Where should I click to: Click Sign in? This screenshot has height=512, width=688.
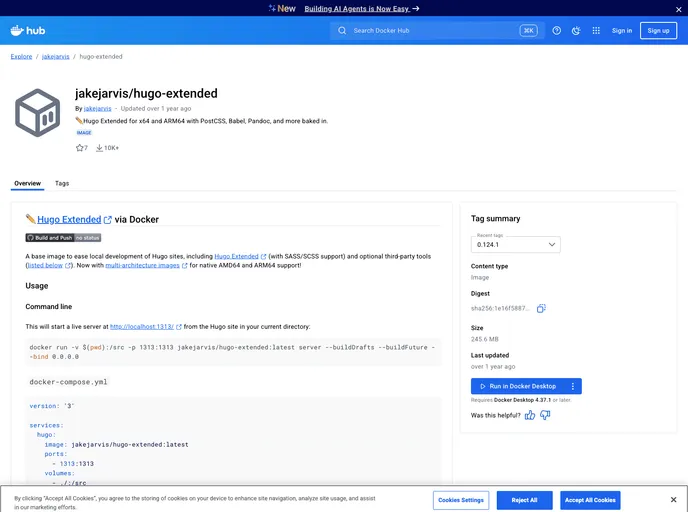pyautogui.click(x=622, y=31)
